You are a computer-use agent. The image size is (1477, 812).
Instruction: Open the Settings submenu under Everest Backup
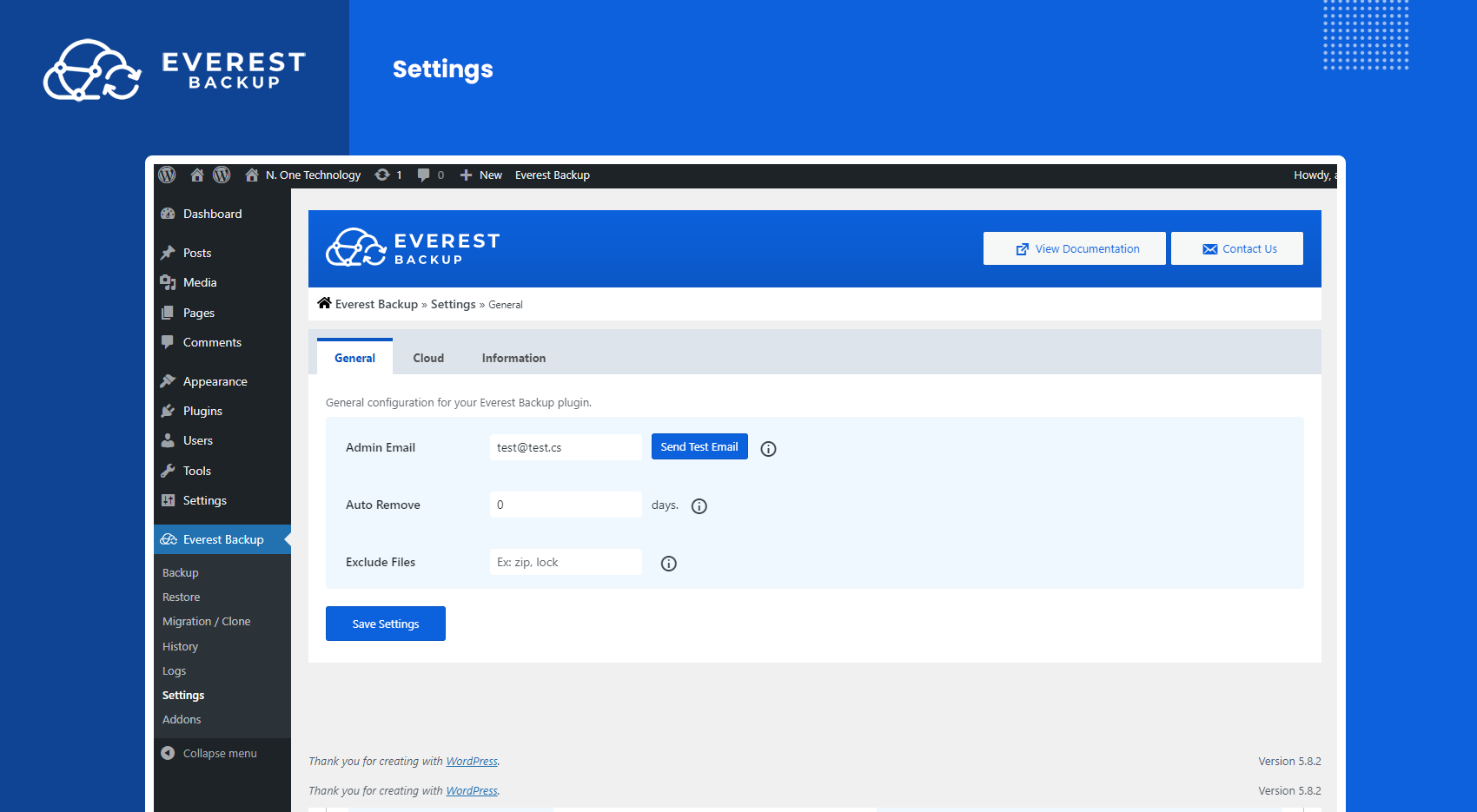183,695
